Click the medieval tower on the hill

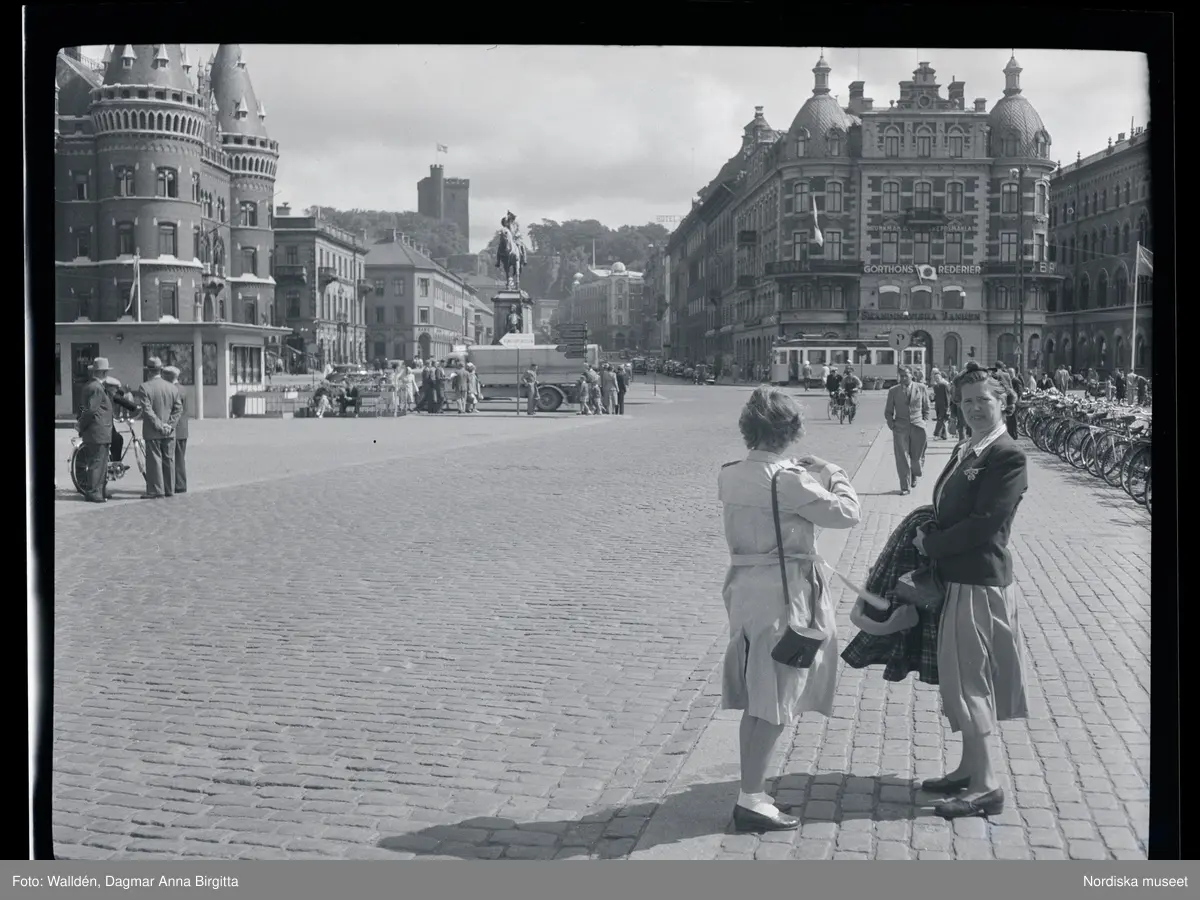click(443, 199)
